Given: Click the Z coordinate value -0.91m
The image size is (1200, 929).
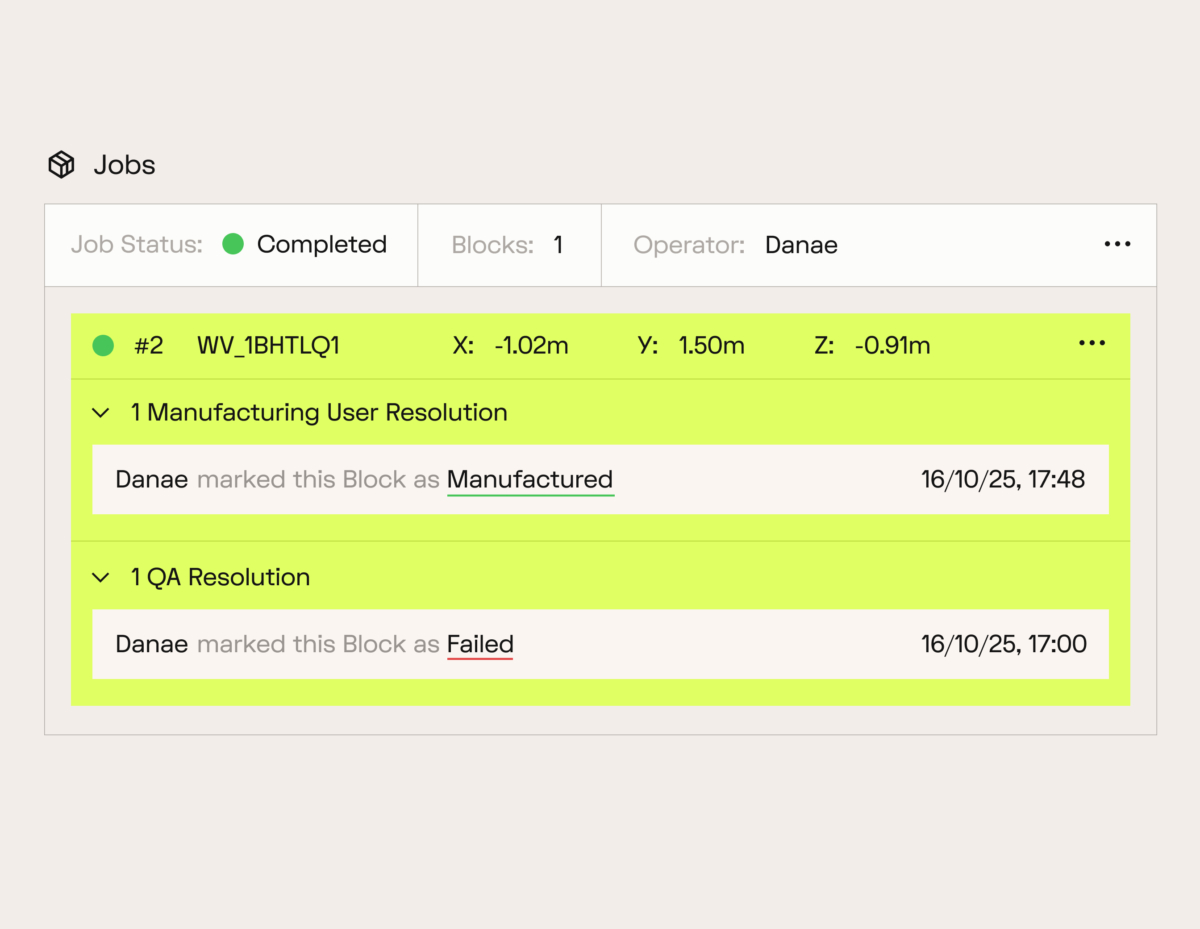Looking at the screenshot, I should 892,346.
